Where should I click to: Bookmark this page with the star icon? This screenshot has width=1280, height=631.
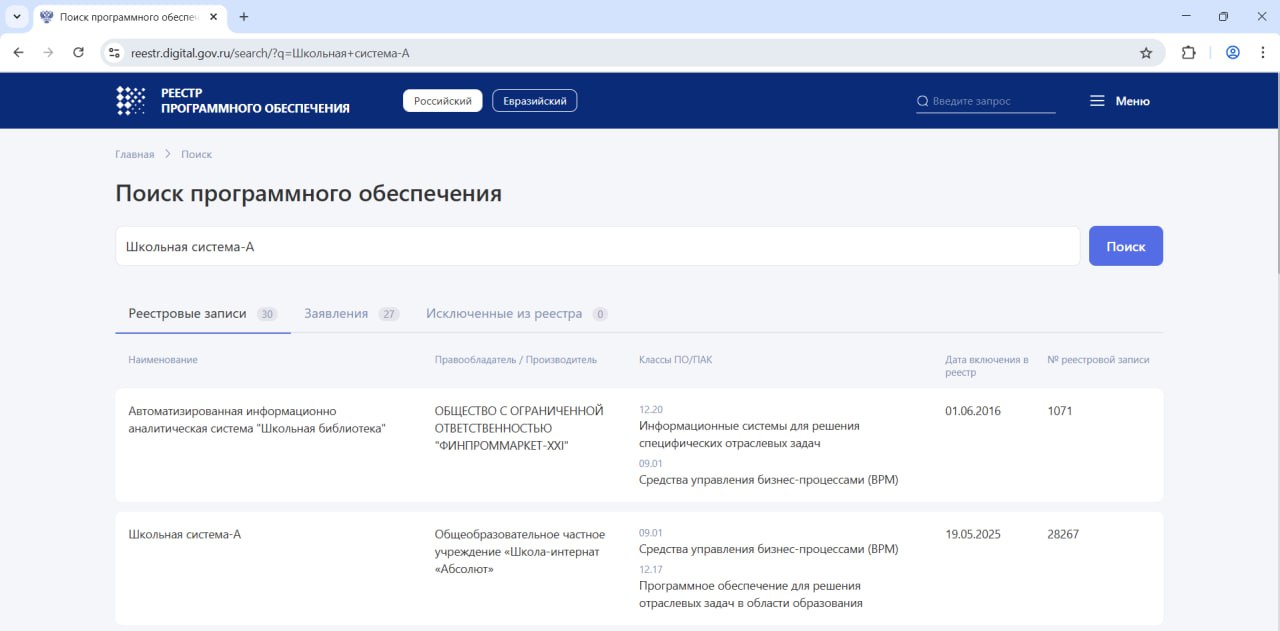pos(1146,53)
